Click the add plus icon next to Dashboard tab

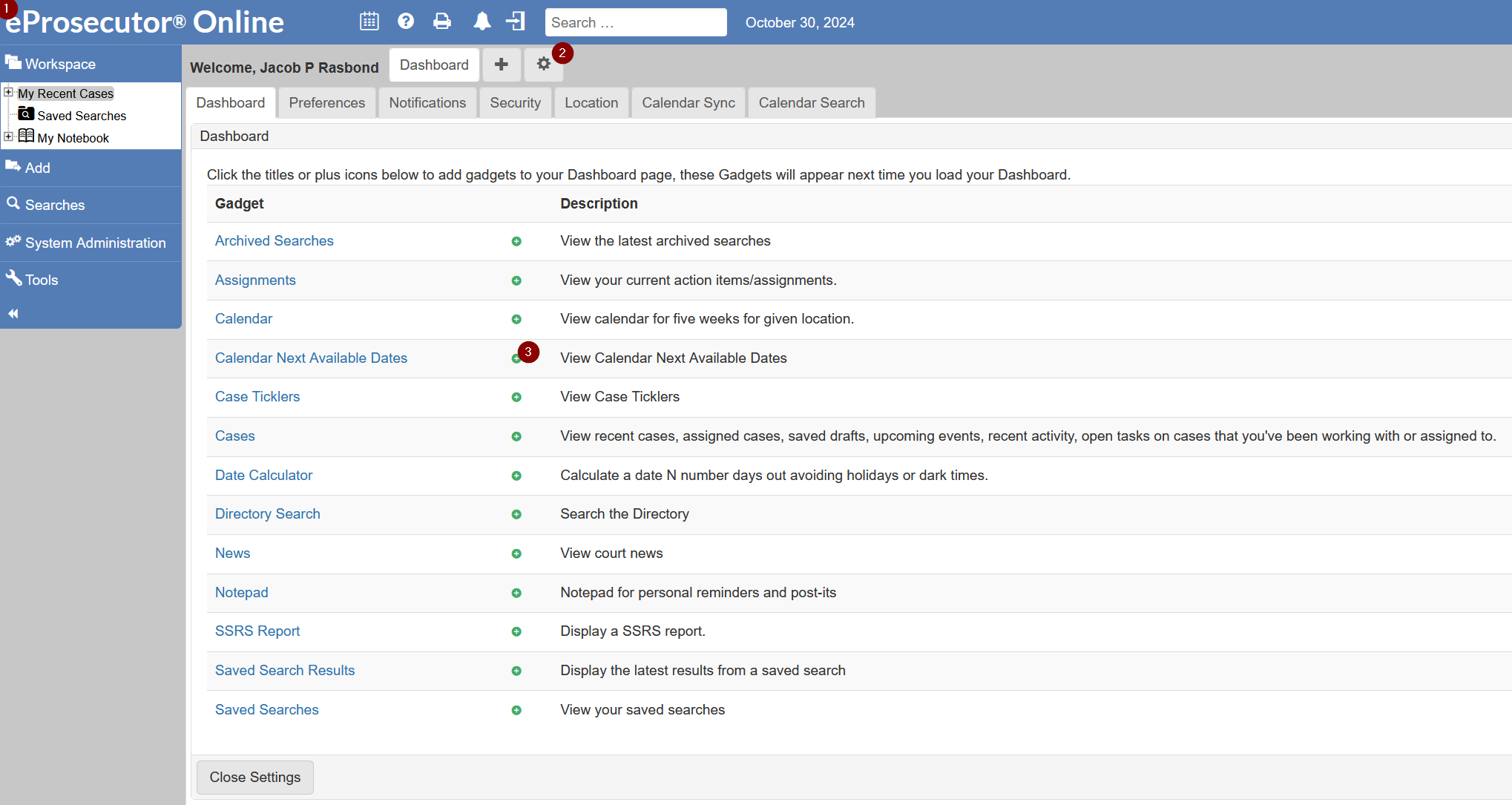(500, 65)
